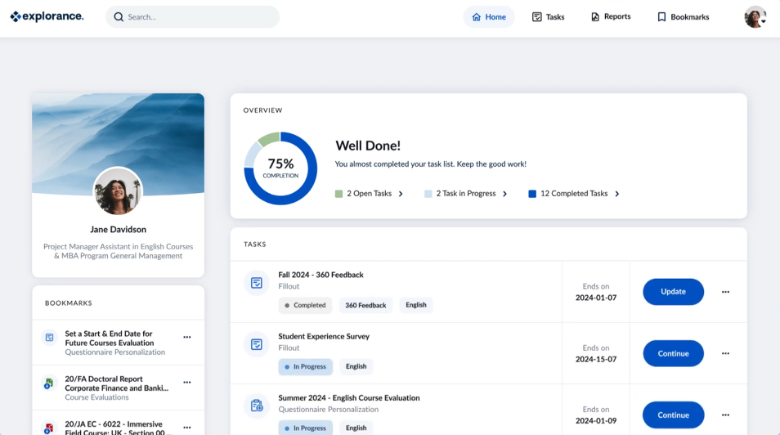
Task: Expand the 12 Completed Tasks chevron
Action: click(617, 194)
